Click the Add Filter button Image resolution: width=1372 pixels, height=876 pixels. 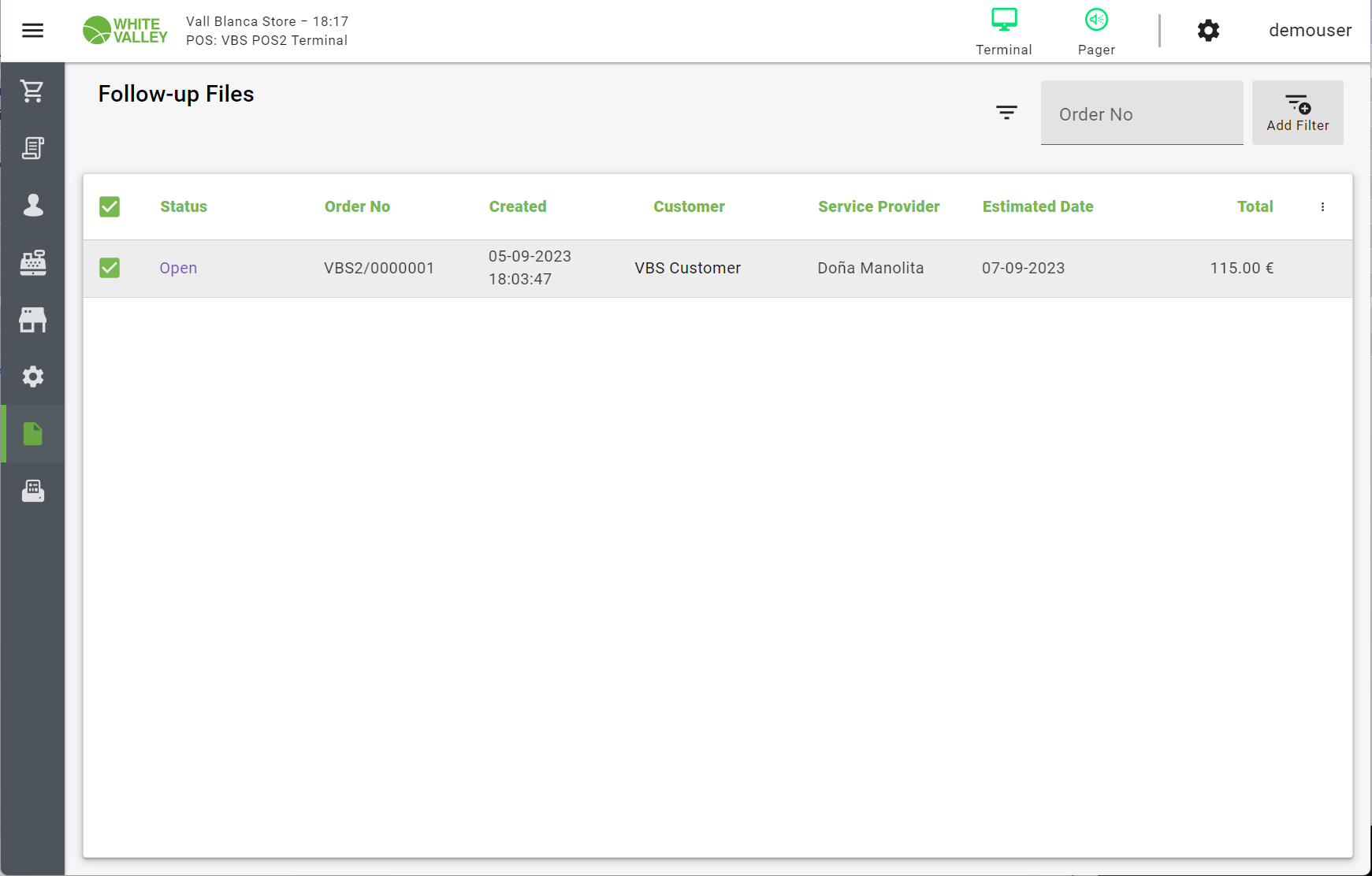[x=1297, y=113]
